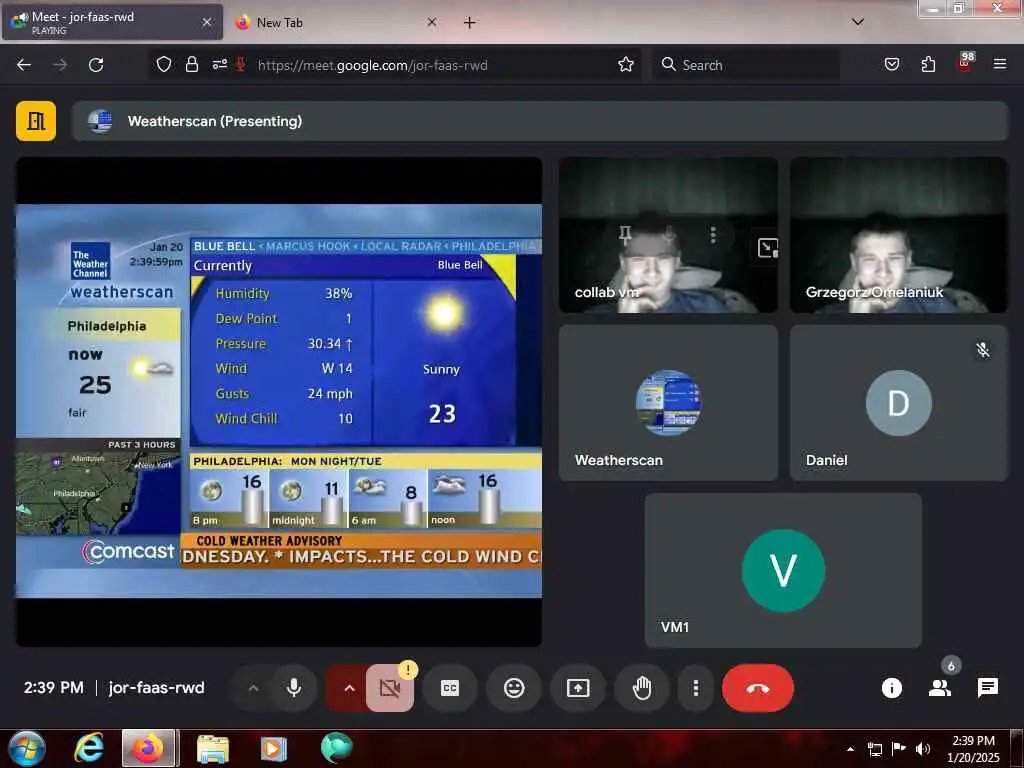
Task: Turn on the camera button
Action: tap(390, 688)
